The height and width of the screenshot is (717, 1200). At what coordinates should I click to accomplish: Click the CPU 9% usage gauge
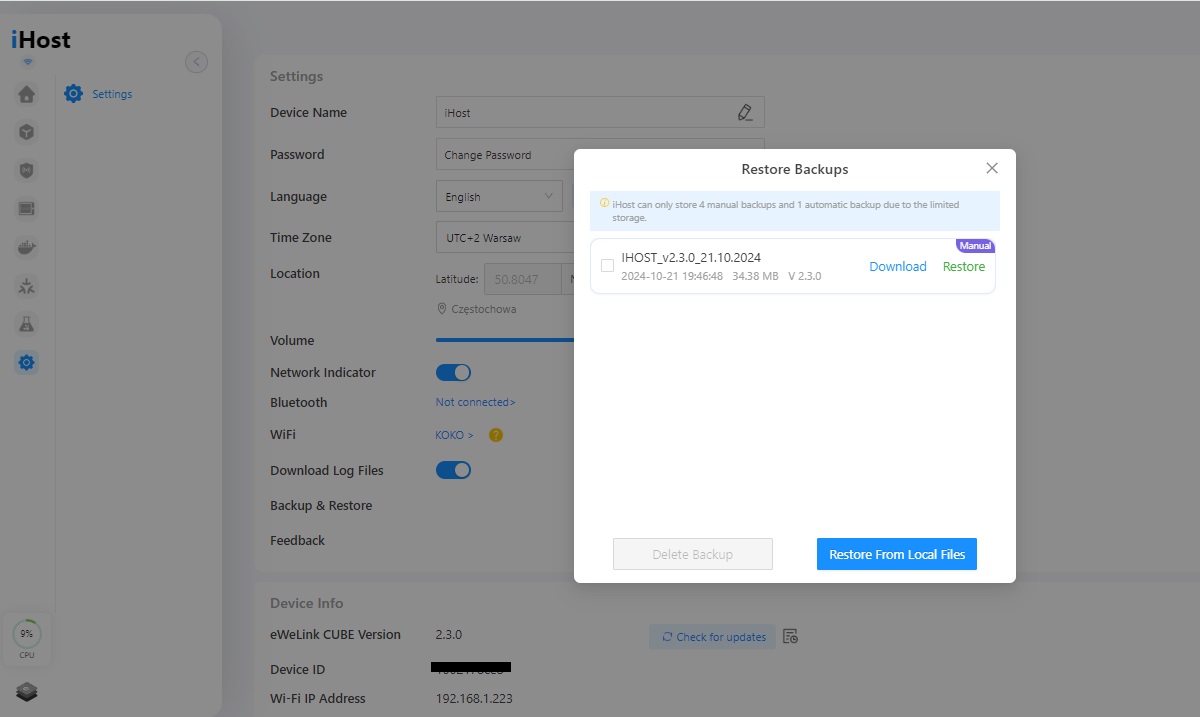(x=27, y=634)
